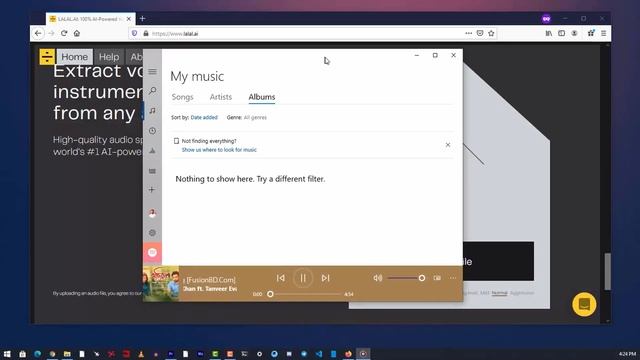Open Now playing icon in Groove sidebar

click(152, 151)
